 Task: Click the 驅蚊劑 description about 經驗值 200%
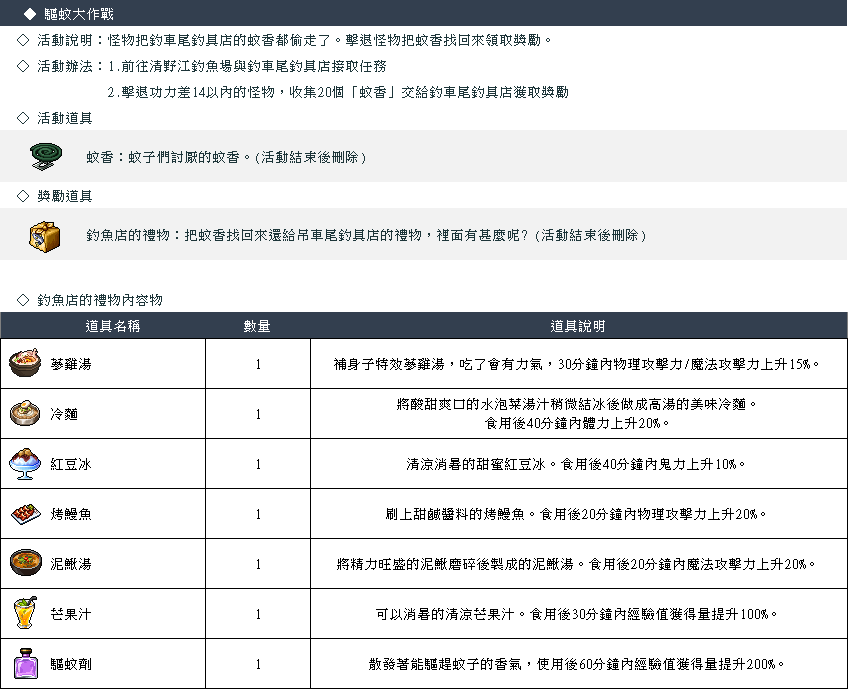click(x=578, y=664)
